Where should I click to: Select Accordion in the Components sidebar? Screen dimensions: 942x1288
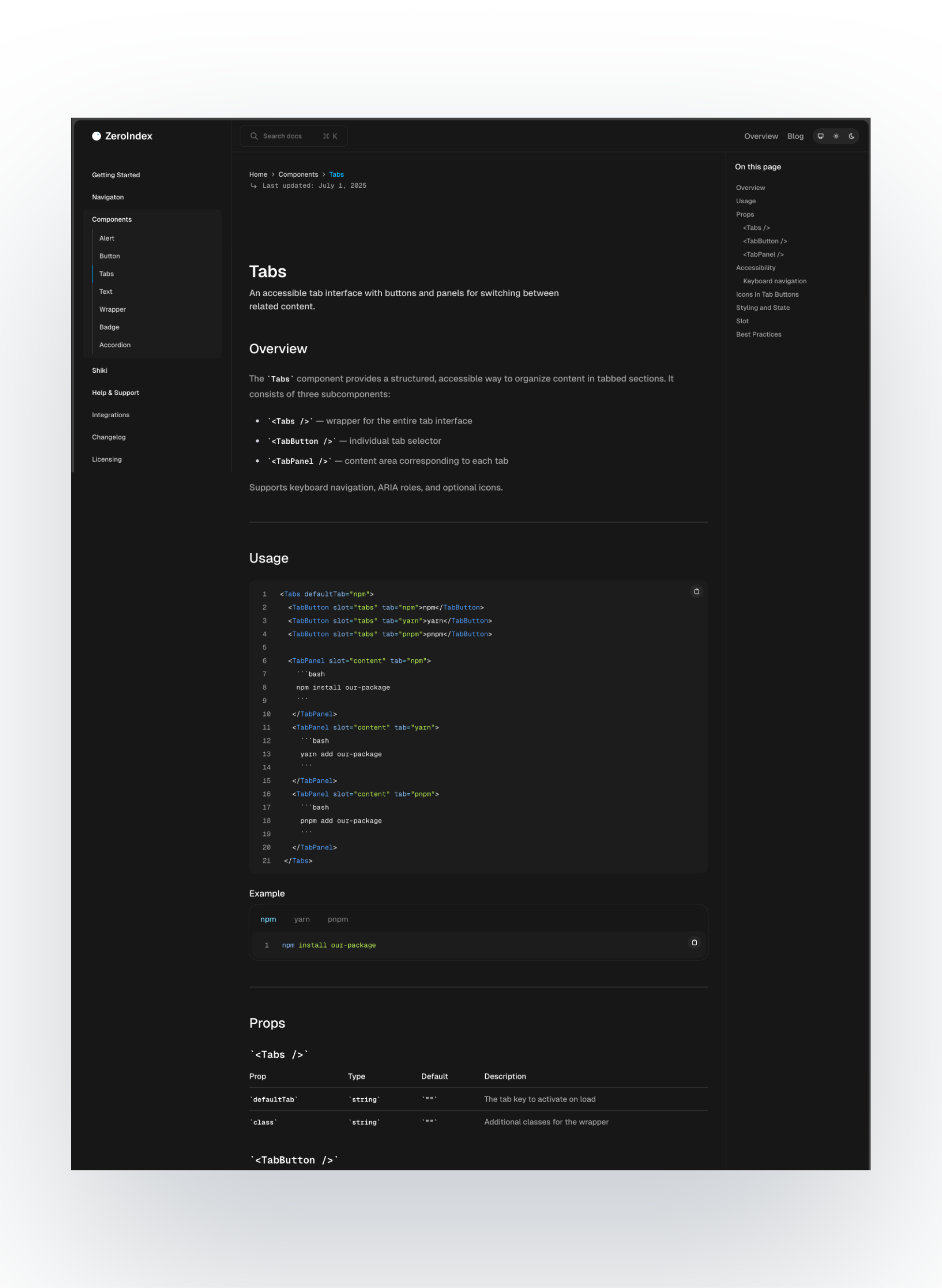click(x=115, y=345)
